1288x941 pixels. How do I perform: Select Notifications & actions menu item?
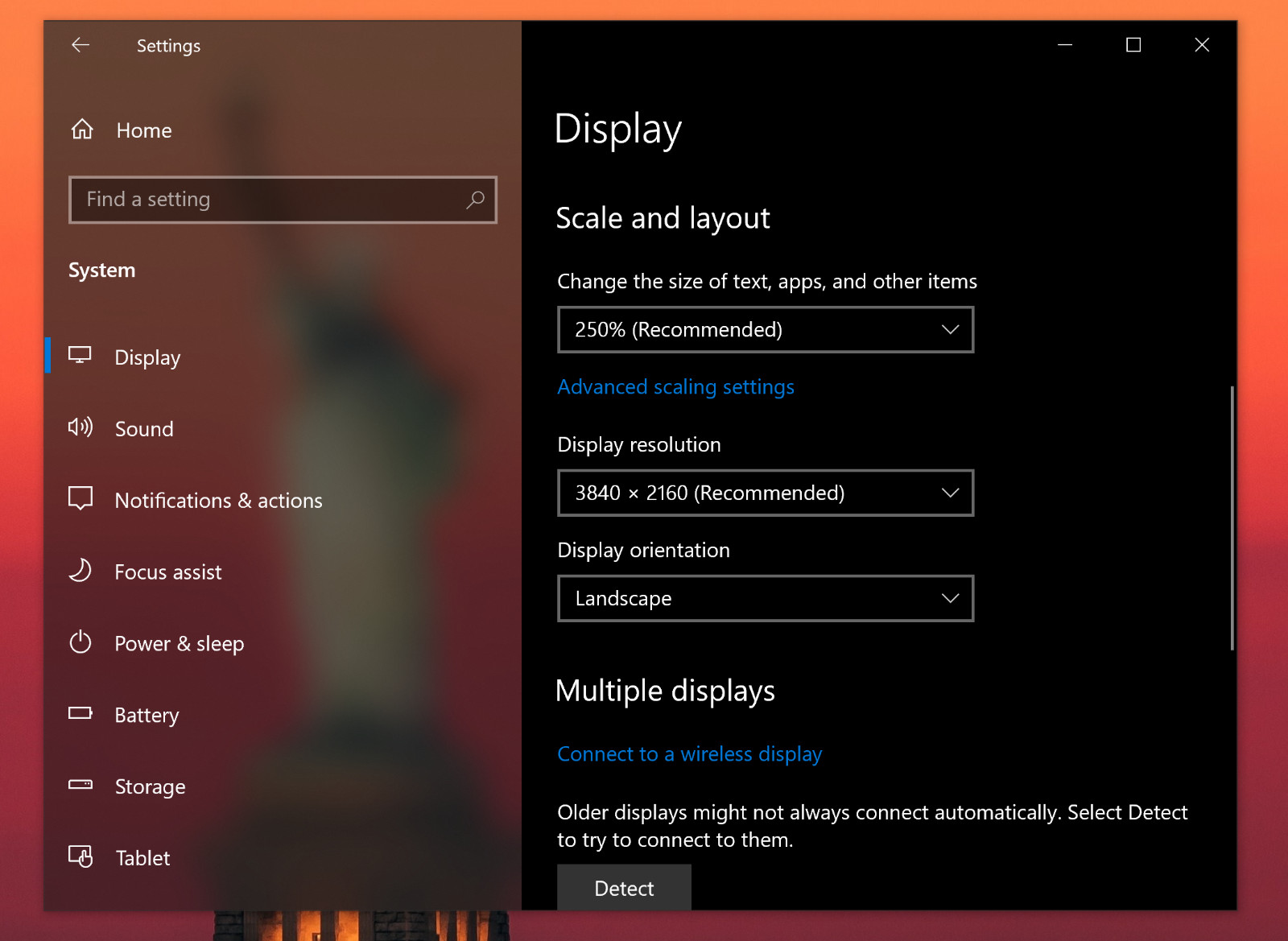point(218,500)
